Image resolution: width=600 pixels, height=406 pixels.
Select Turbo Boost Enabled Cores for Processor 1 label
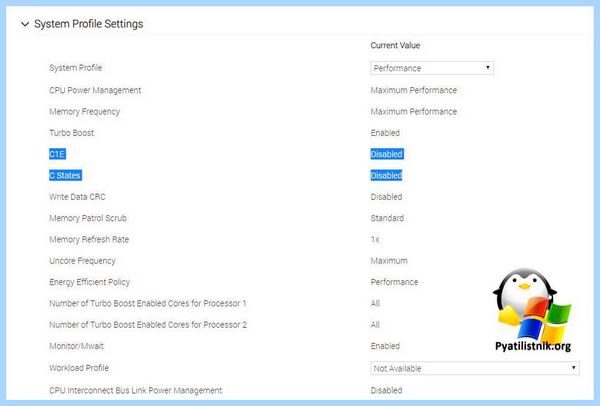[x=148, y=303]
